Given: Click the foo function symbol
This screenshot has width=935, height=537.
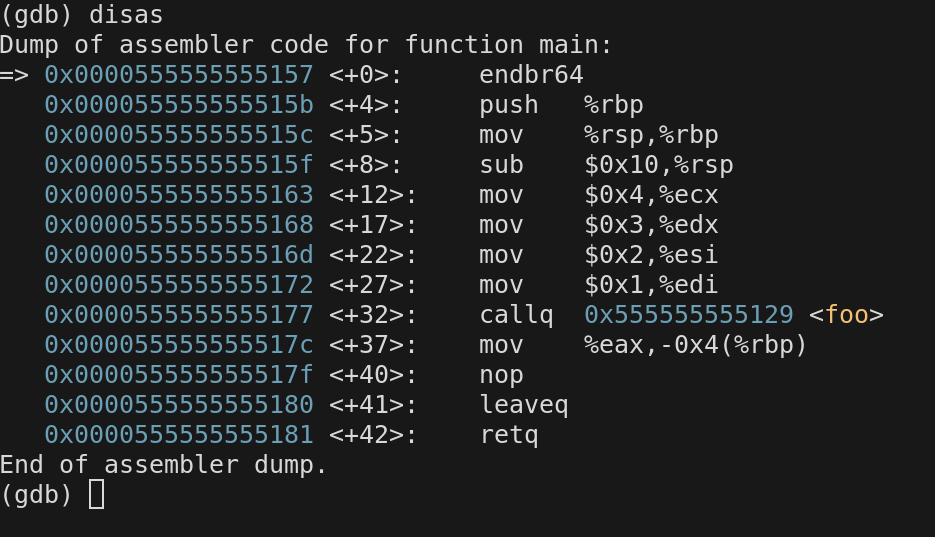Looking at the screenshot, I should coord(847,315).
